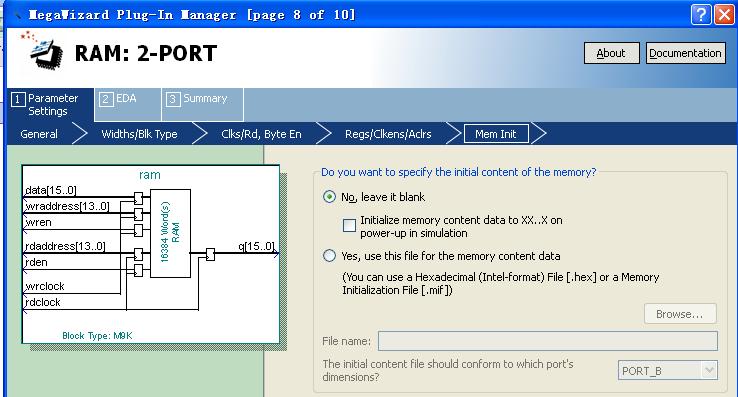Screen dimensions: 738x397
Task: Click the rdclock port label
Action: coord(43,302)
